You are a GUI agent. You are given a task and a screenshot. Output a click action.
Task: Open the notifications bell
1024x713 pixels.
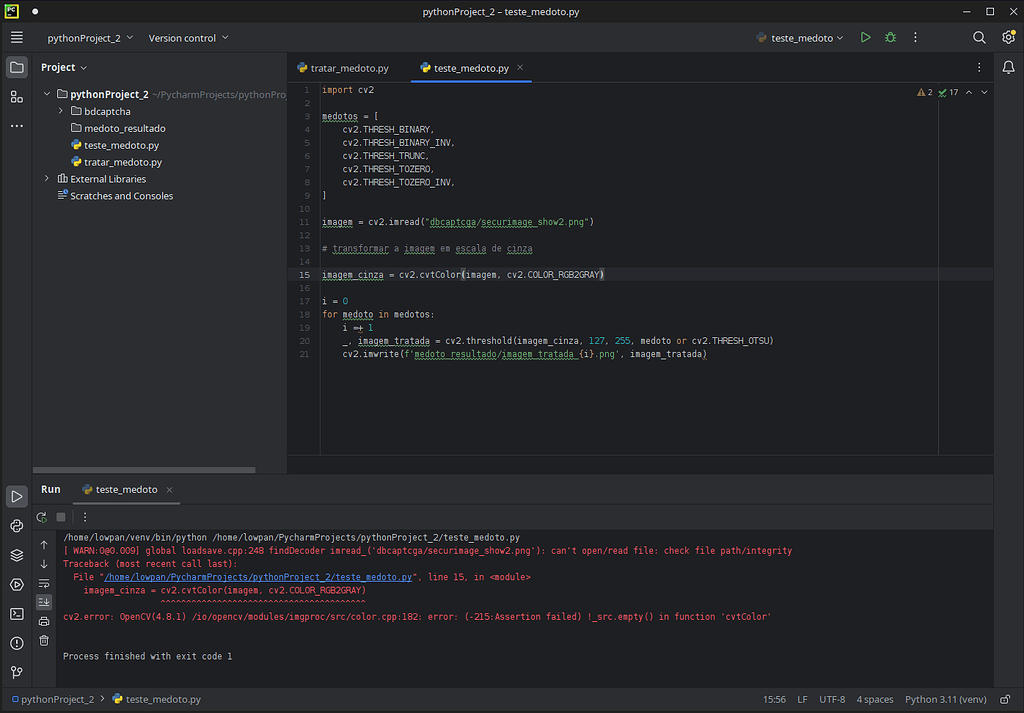(1008, 67)
